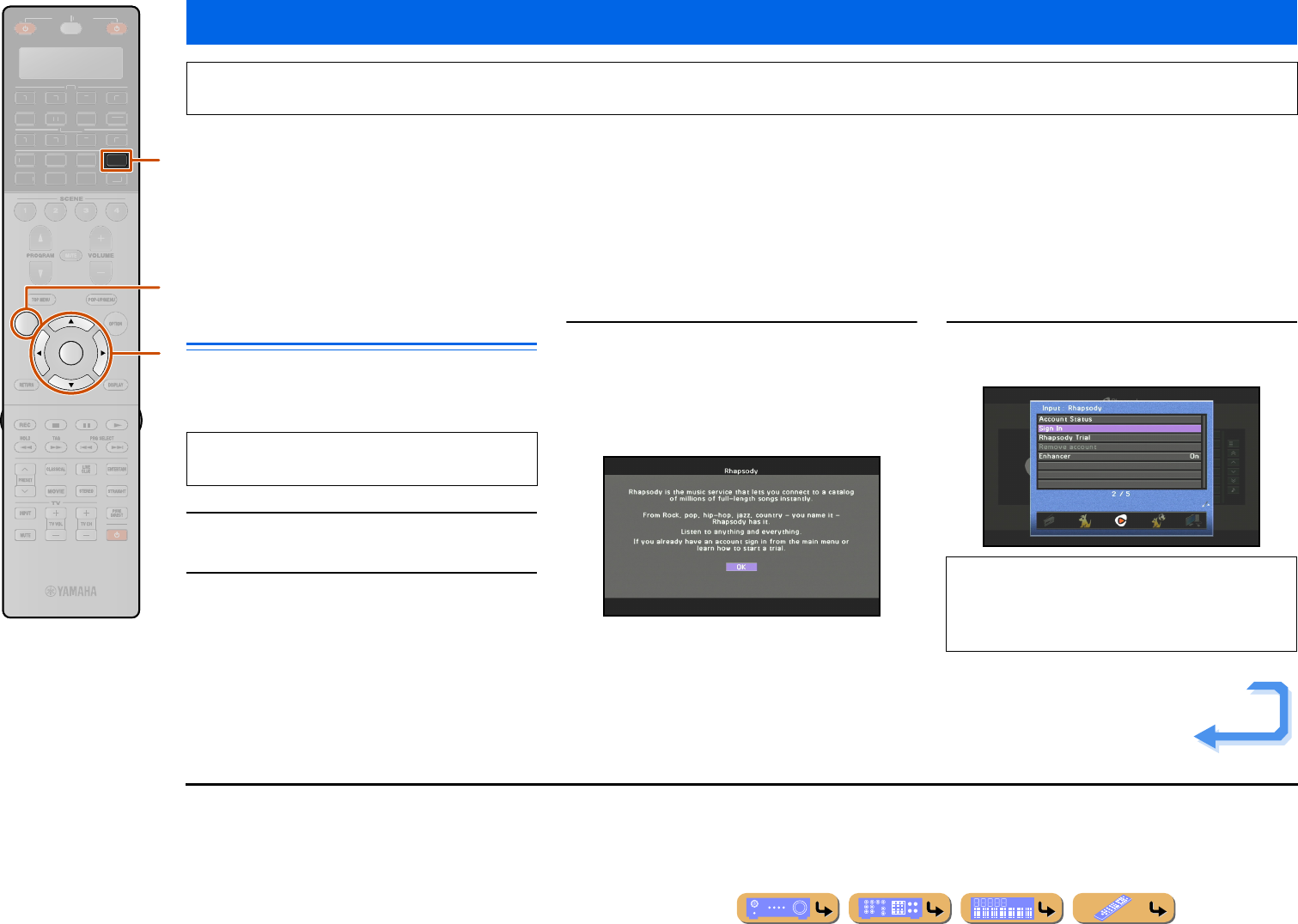Open the front panel reference icon
Image resolution: width=1298 pixels, height=924 pixels.
coord(788,908)
